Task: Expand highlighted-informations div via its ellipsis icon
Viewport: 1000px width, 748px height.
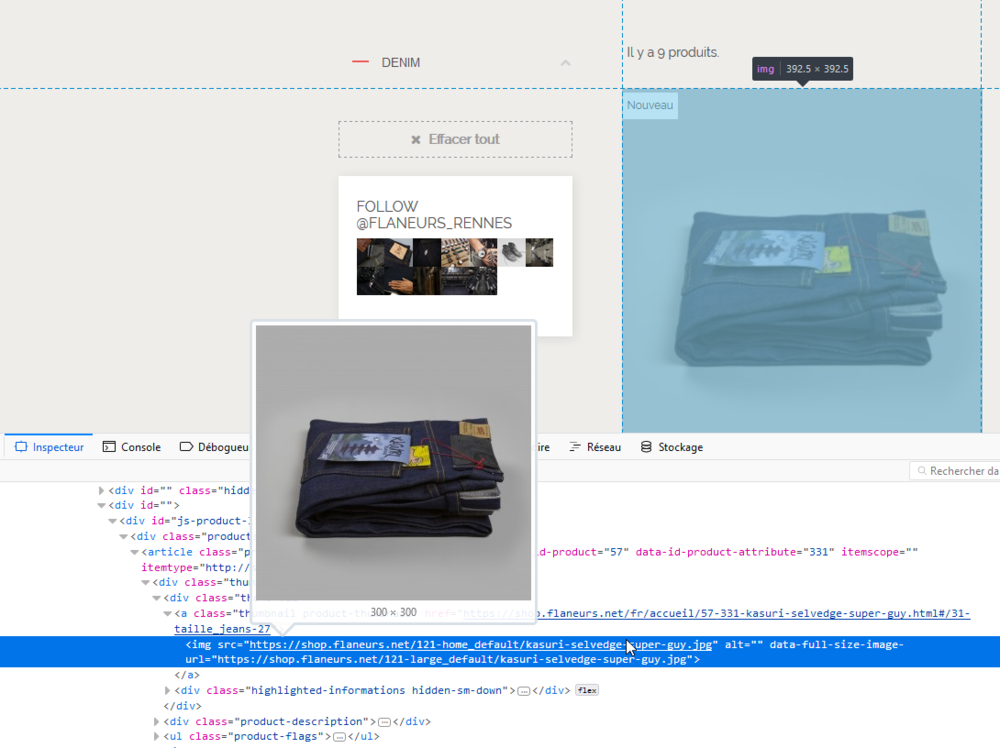Action: [x=523, y=690]
